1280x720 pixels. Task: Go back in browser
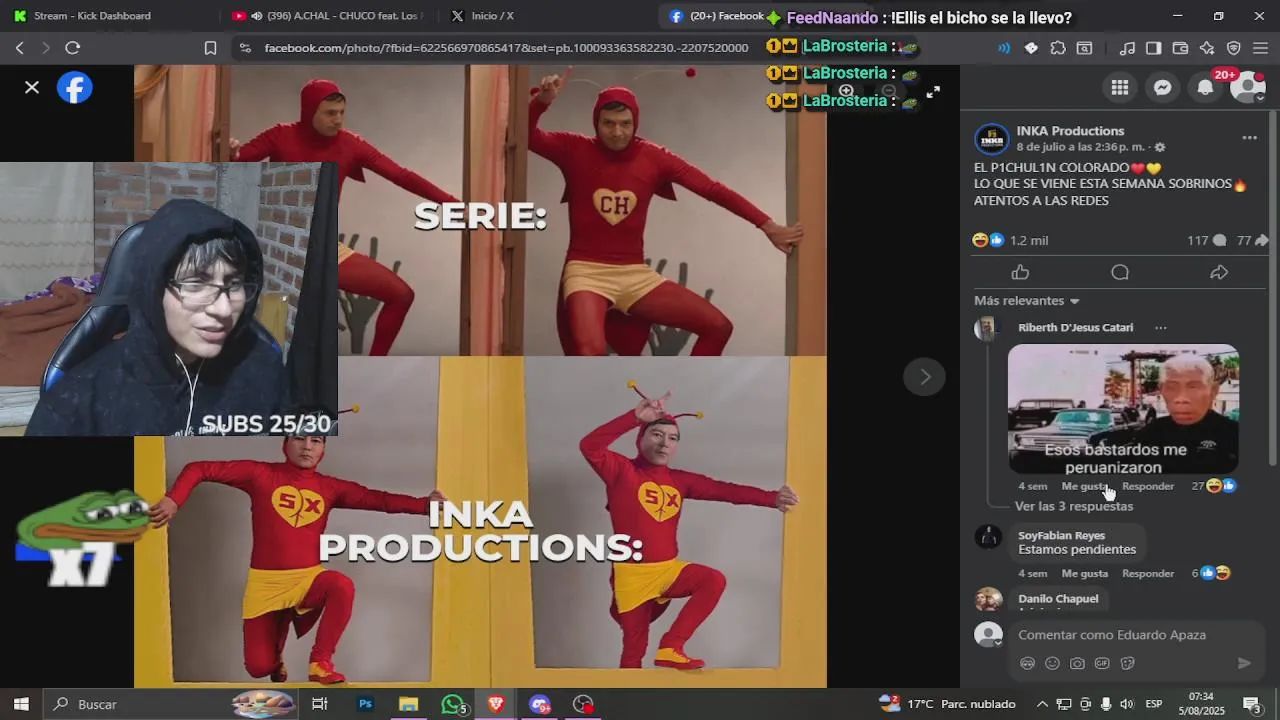[x=20, y=48]
